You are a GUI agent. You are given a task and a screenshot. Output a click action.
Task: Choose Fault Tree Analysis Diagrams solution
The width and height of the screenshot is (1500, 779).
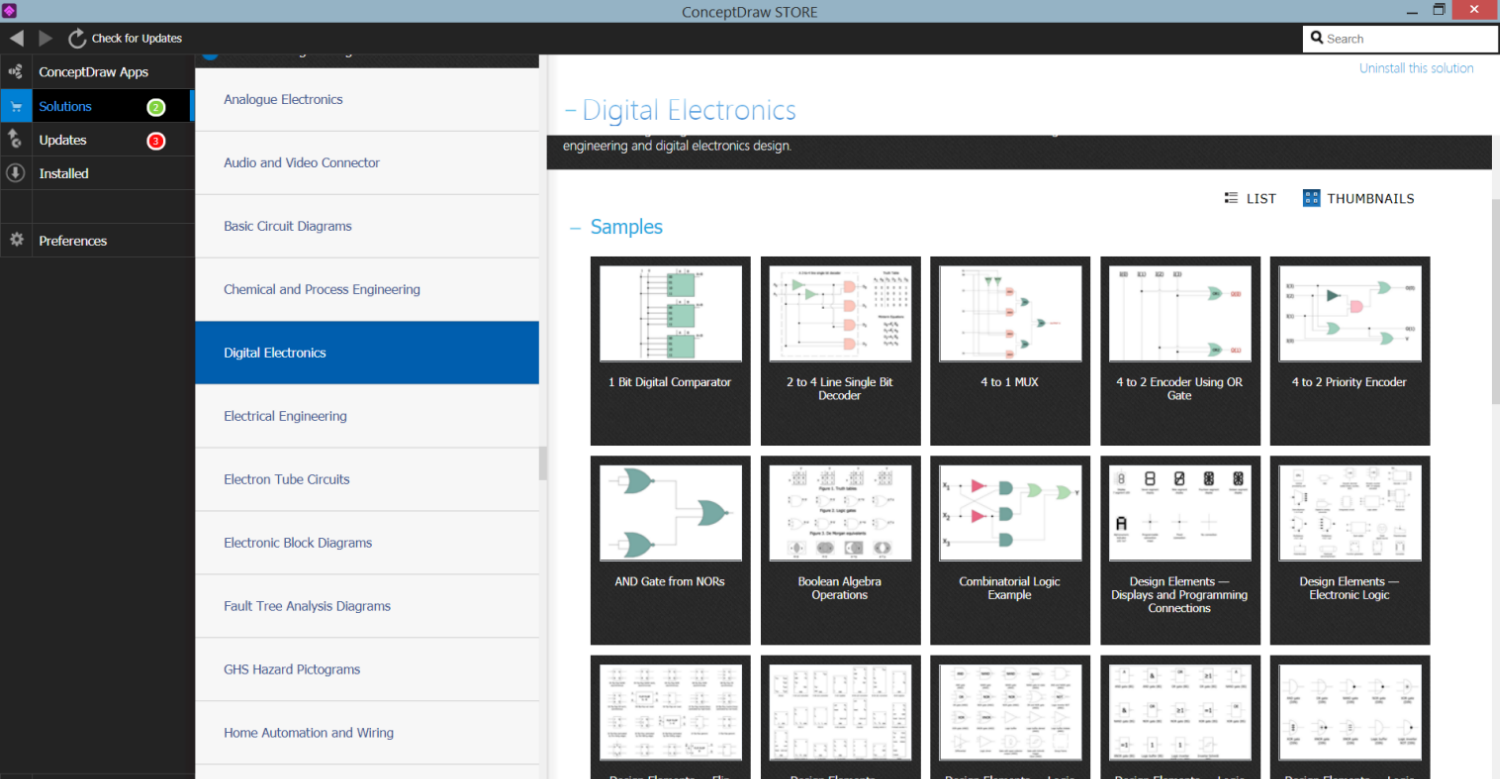click(x=367, y=606)
